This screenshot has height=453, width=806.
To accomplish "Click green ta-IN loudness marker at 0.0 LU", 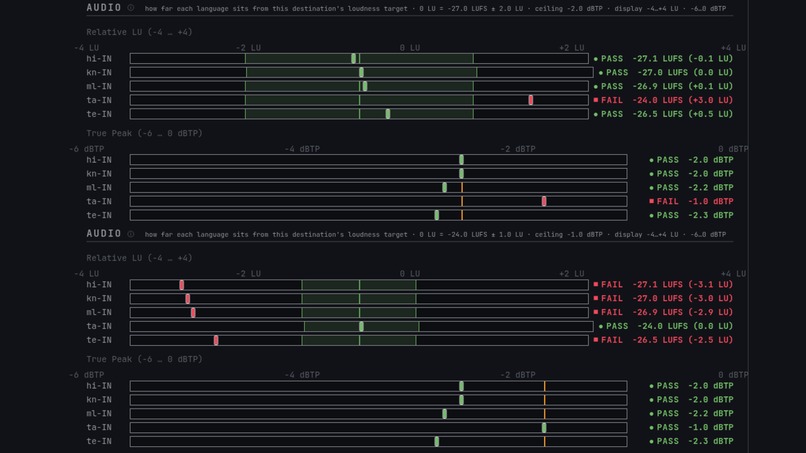I will tap(361, 327).
